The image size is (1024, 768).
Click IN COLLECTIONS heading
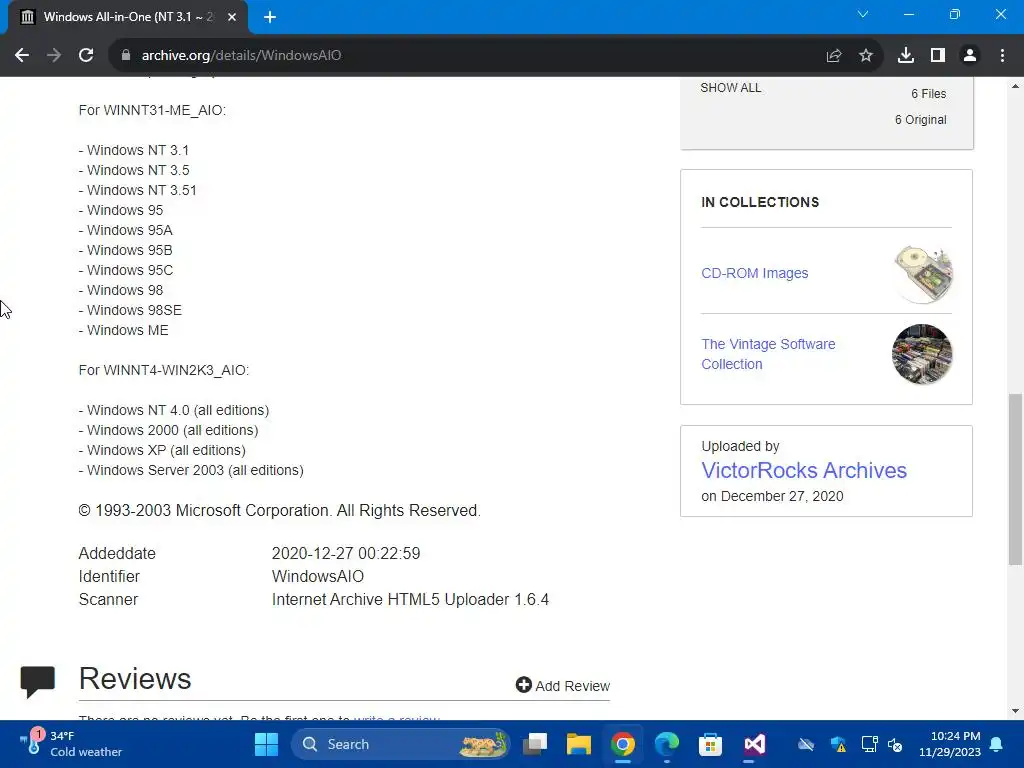[x=760, y=202]
